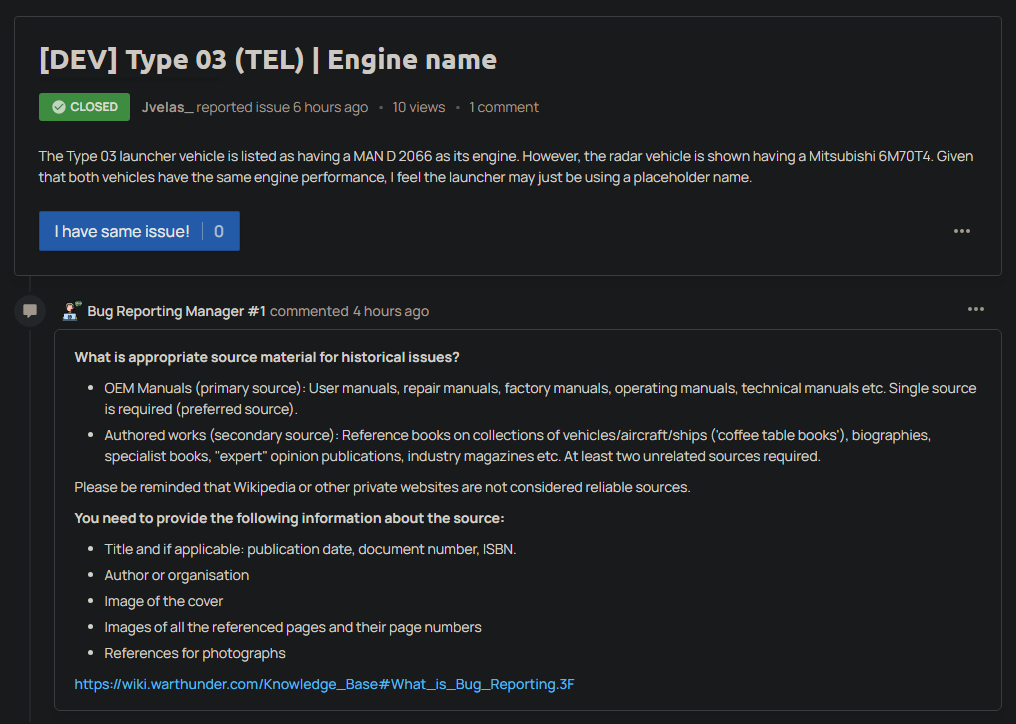The width and height of the screenshot is (1016, 724).
Task: Click the green CLOSED status badge
Action: [x=84, y=107]
